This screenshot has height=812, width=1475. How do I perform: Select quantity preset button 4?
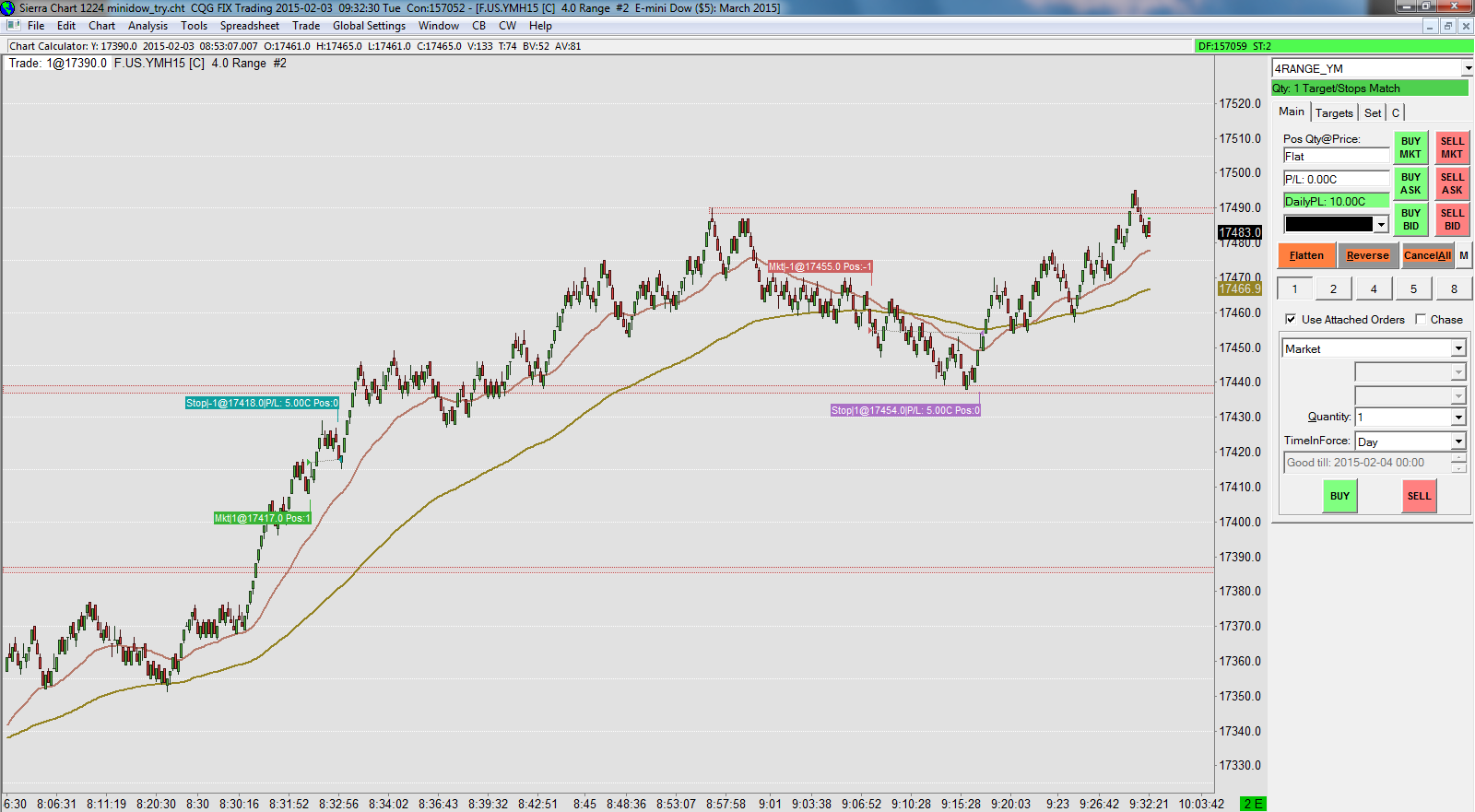point(1374,288)
